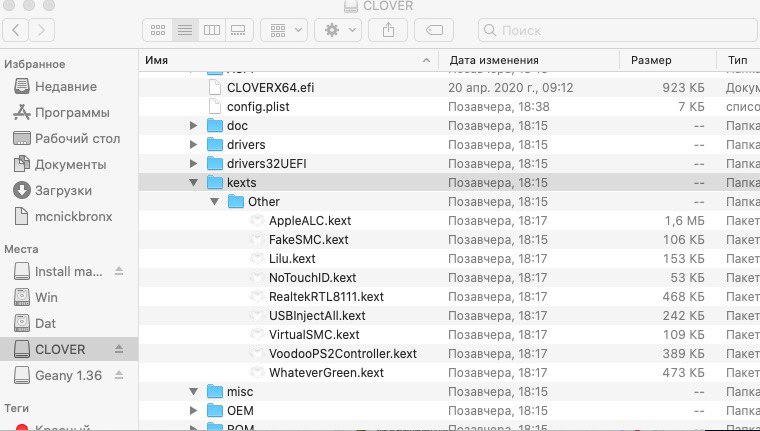
Task: Click the 20 апр. 2020 г., 09:12 date
Action: pyautogui.click(x=510, y=88)
